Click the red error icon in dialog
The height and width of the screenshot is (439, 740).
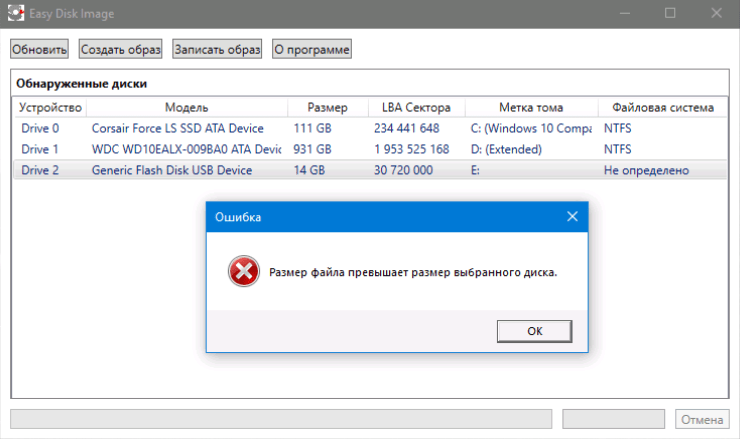click(x=244, y=271)
